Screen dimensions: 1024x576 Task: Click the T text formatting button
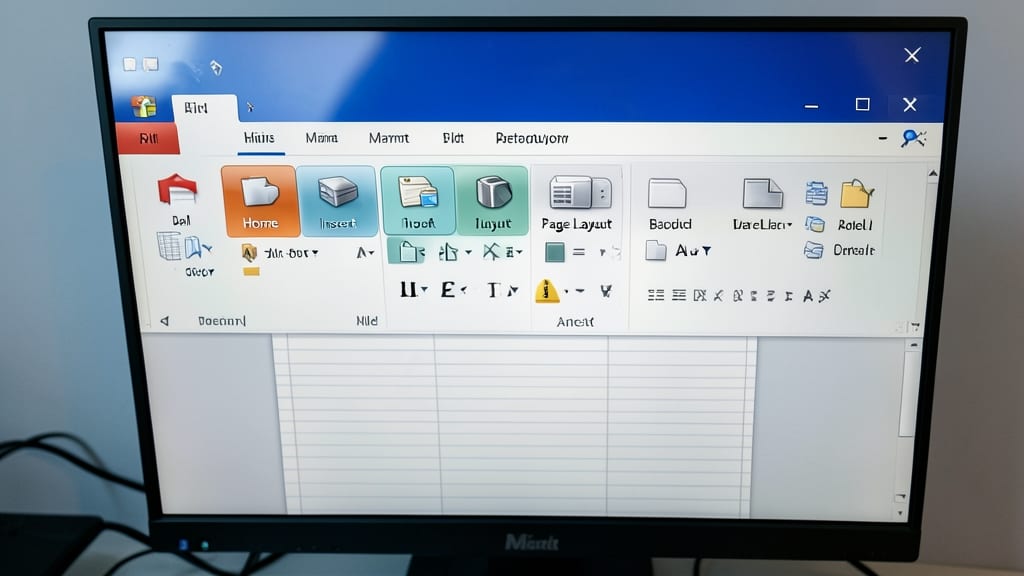[494, 289]
